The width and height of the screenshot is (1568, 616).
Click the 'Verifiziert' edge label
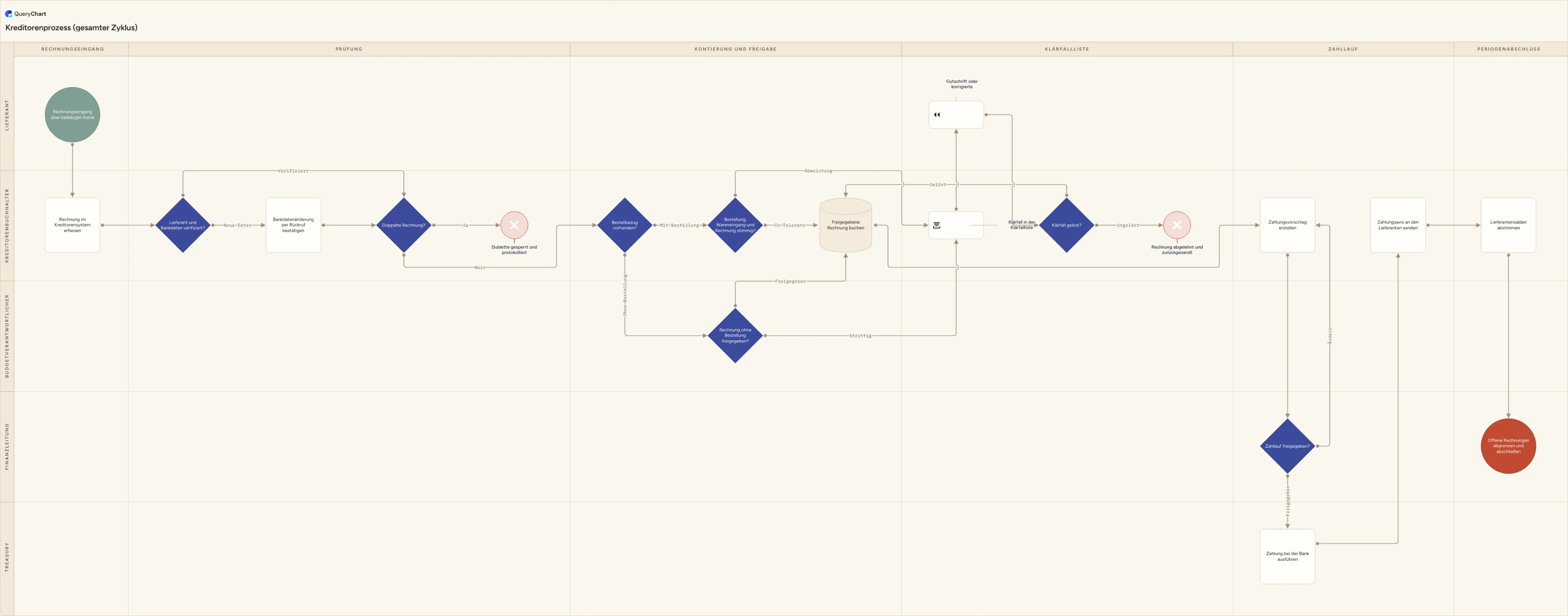click(293, 171)
